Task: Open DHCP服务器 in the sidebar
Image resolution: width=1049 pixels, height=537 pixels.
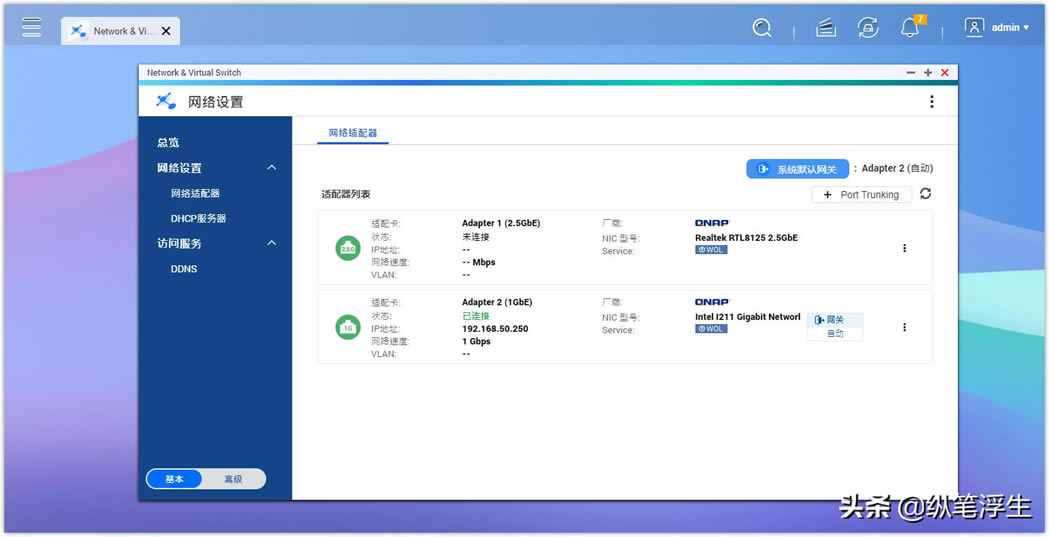Action: 198,218
